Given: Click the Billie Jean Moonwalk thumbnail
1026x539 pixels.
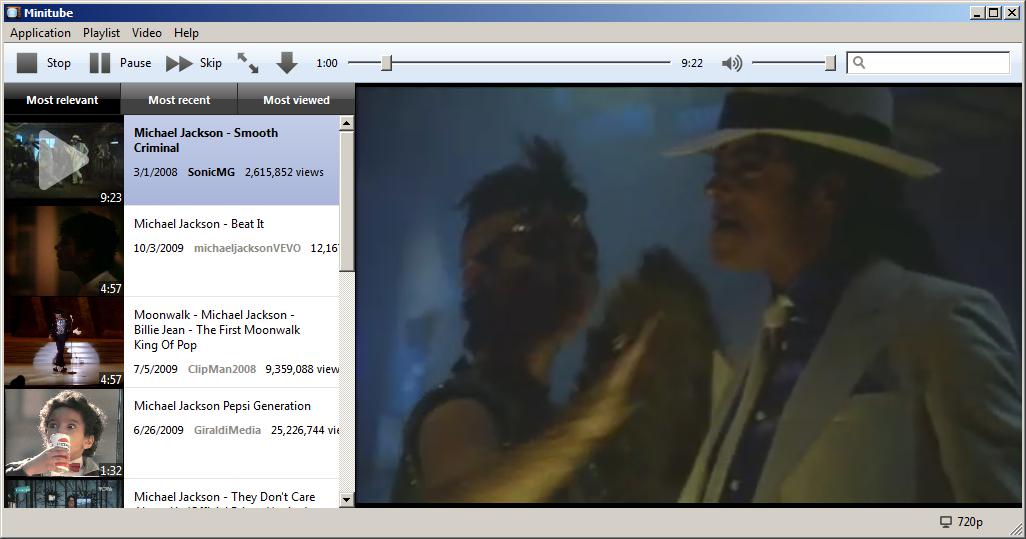Looking at the screenshot, I should 64,342.
